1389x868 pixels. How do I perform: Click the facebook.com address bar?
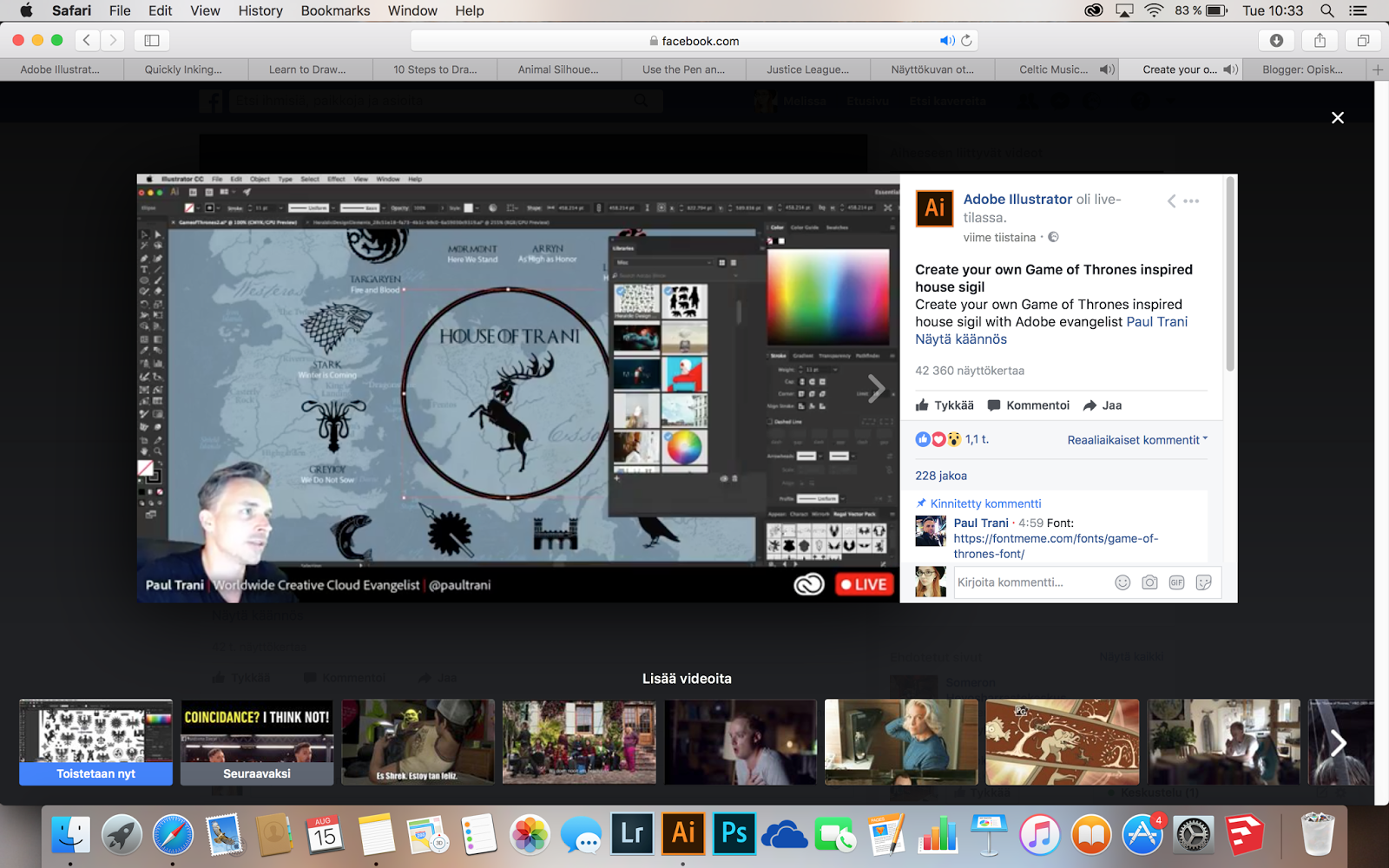(x=694, y=41)
